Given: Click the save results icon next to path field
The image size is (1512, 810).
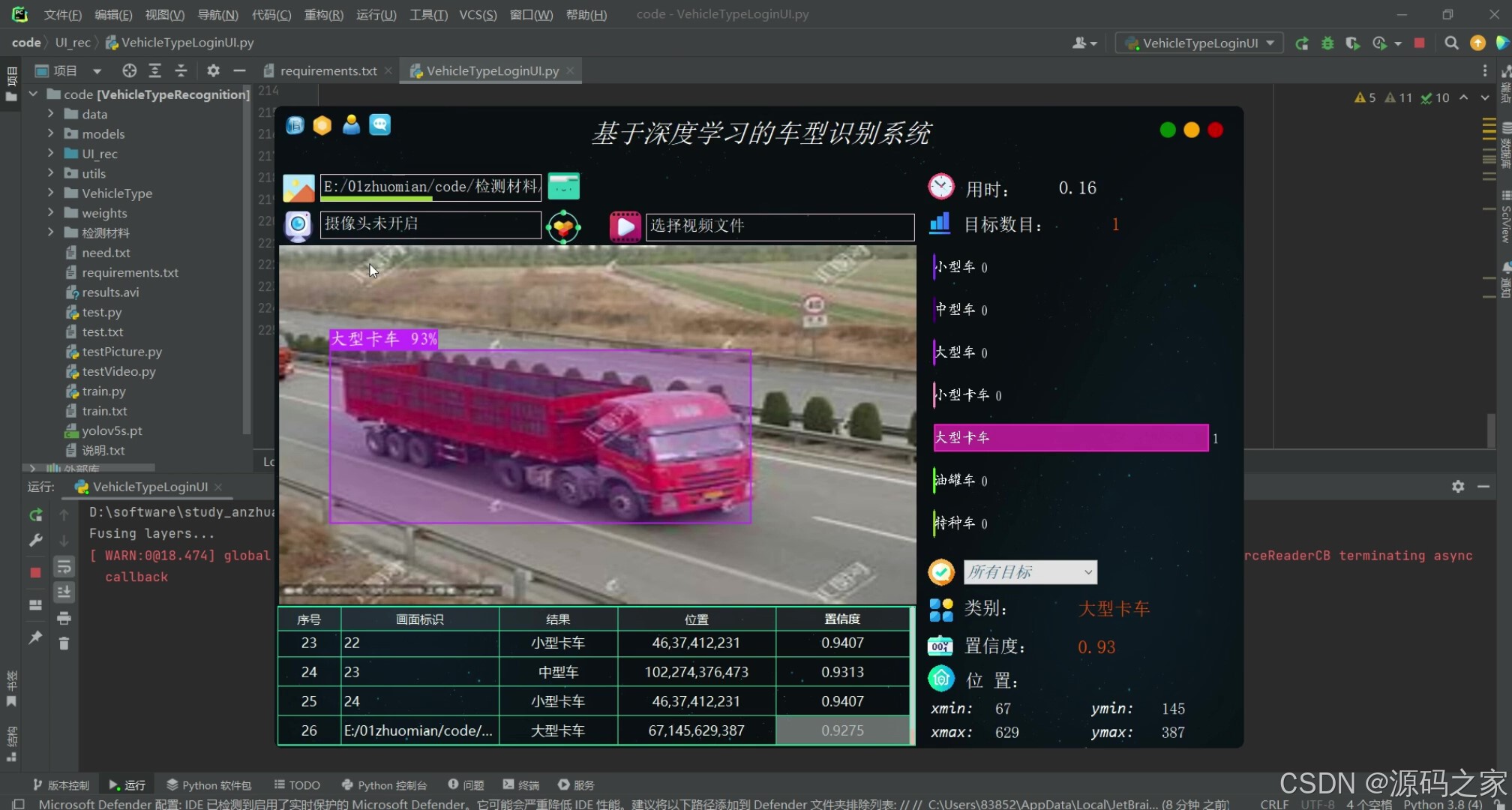Looking at the screenshot, I should point(564,187).
